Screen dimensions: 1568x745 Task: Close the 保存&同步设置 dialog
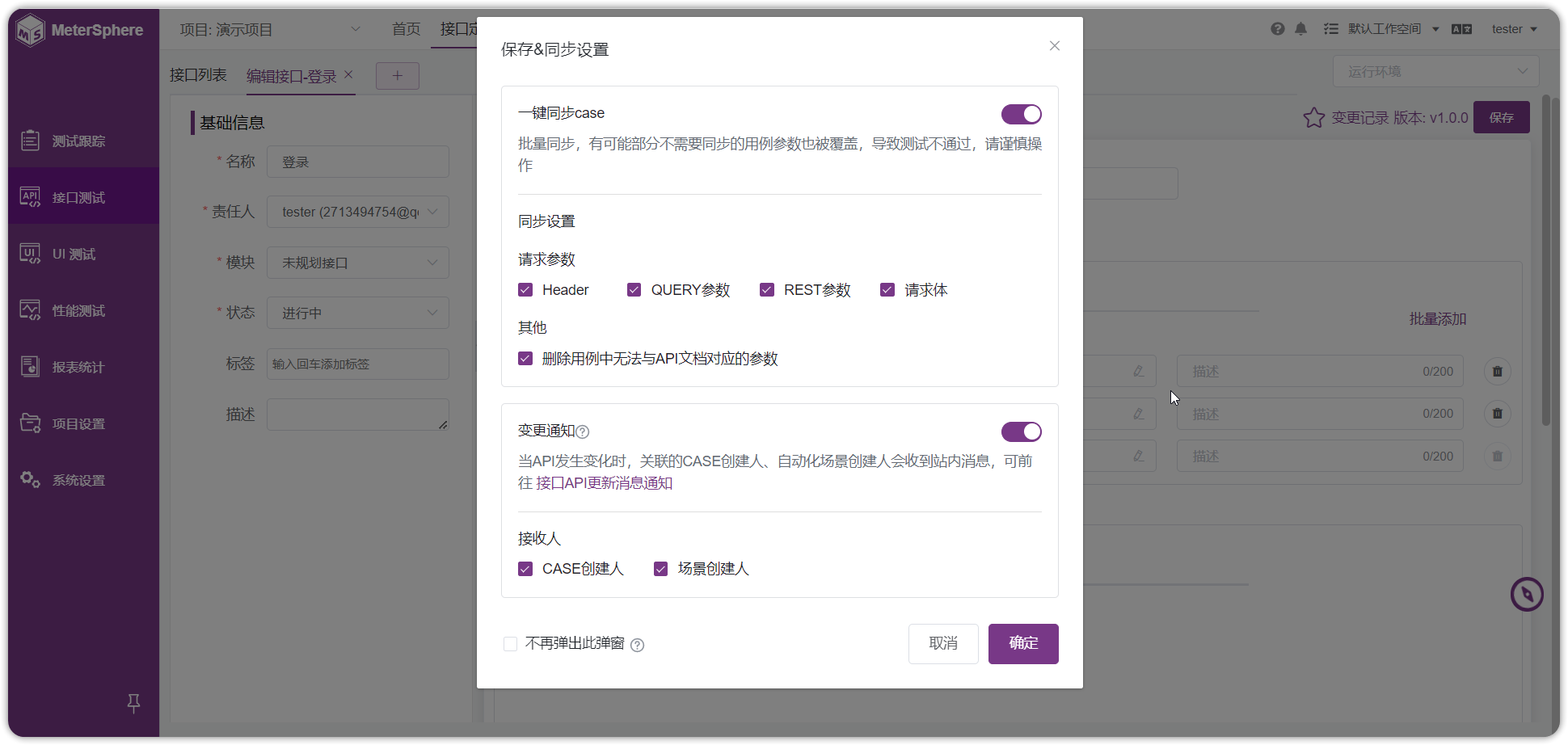click(x=1054, y=46)
